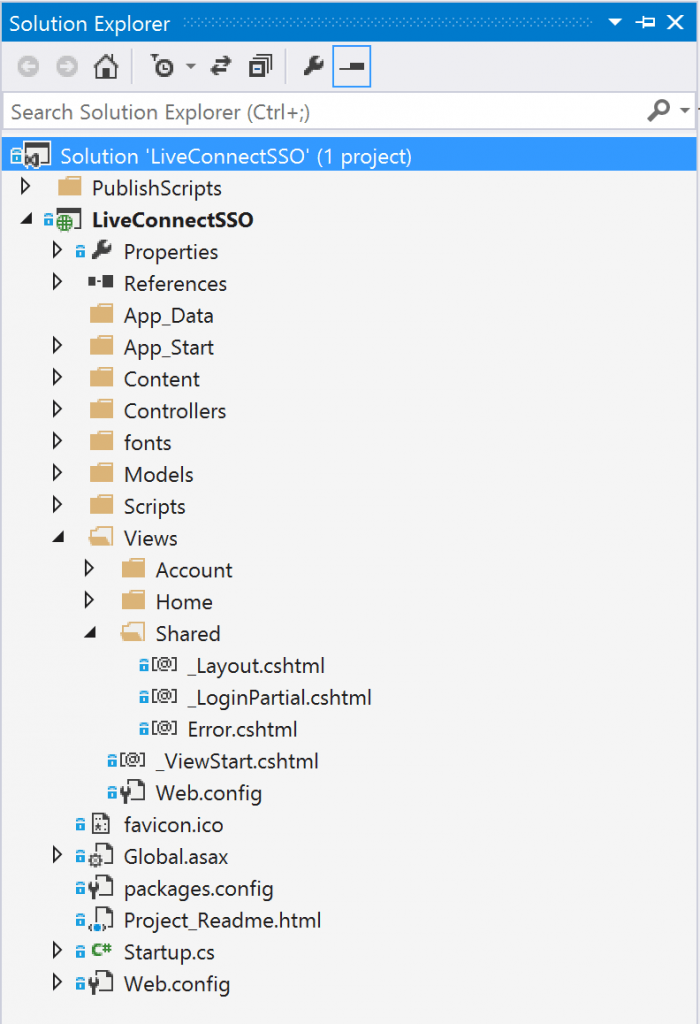Go to Home view in Solution Explorer
700x1024 pixels.
point(106,66)
